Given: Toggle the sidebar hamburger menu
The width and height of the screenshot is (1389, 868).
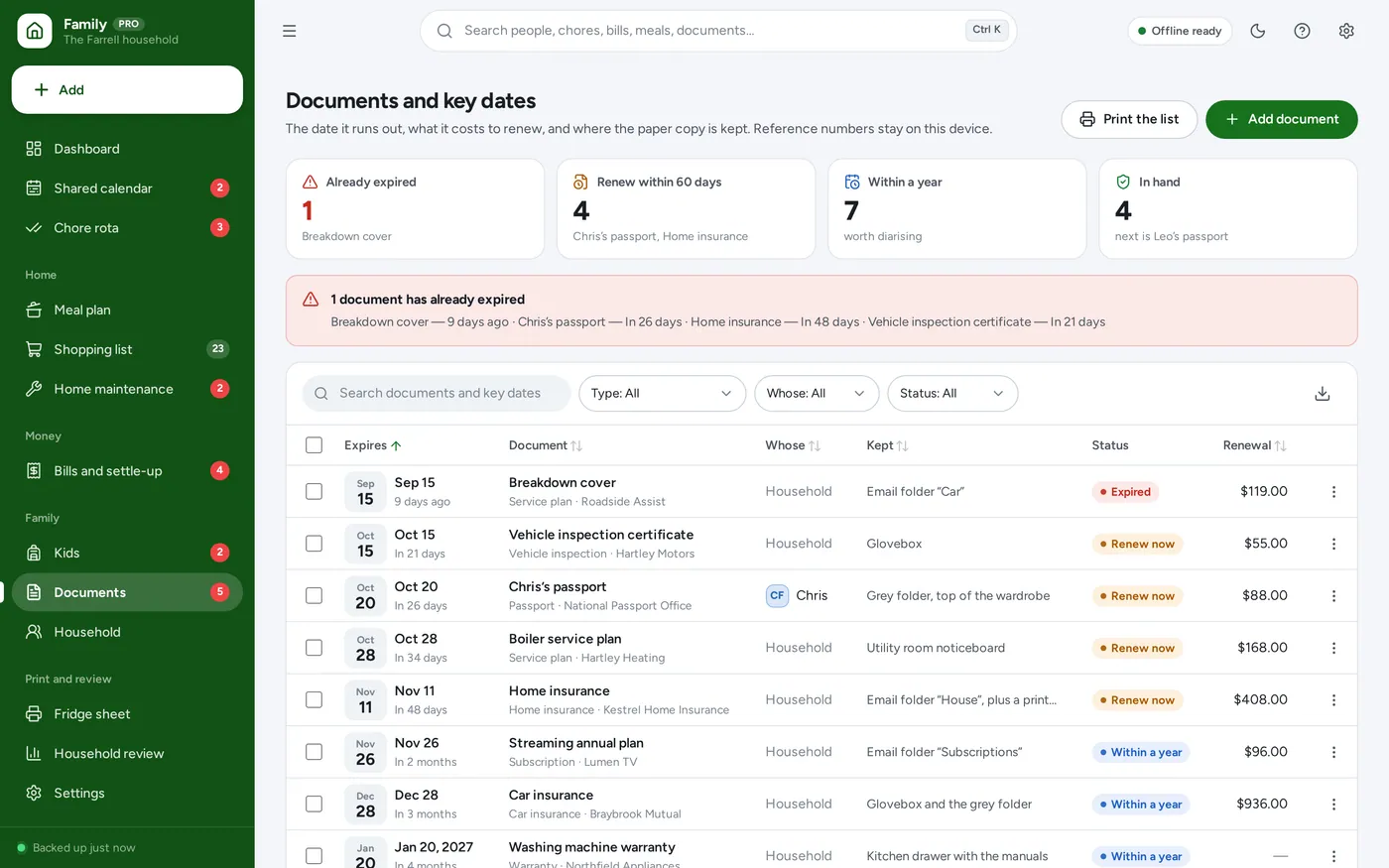Looking at the screenshot, I should [290, 31].
